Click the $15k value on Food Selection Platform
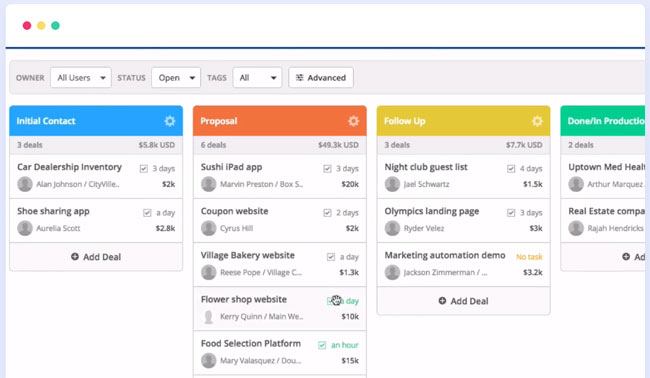The width and height of the screenshot is (650, 378). coord(350,361)
